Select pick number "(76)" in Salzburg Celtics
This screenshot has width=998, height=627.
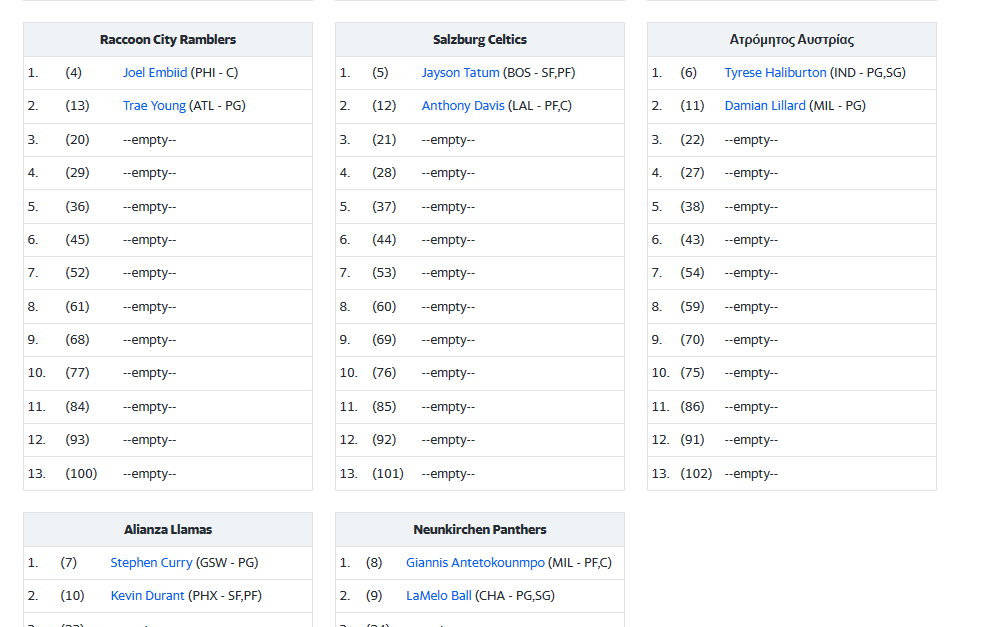tap(384, 373)
